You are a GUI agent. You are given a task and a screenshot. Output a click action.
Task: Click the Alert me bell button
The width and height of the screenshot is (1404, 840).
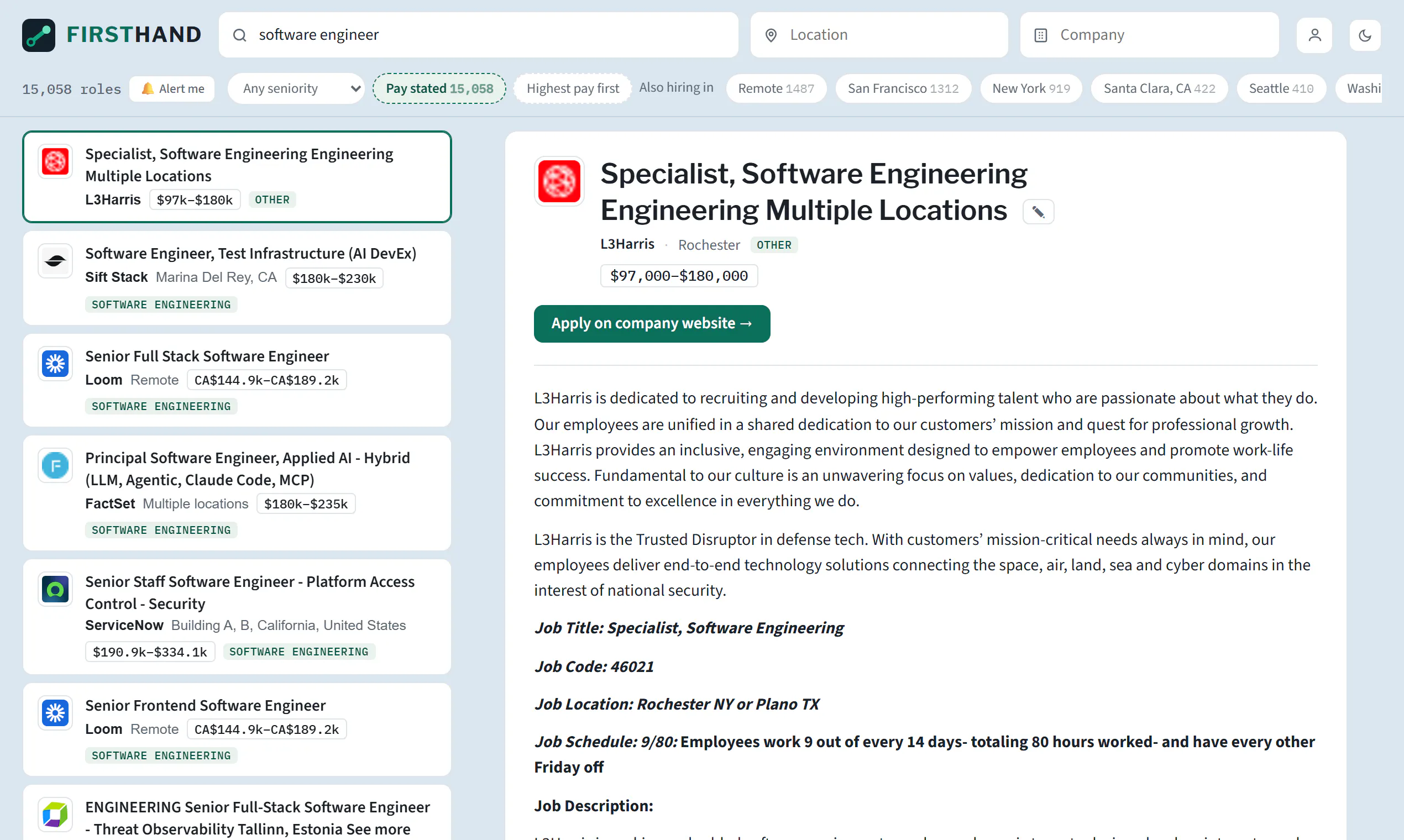coord(172,89)
